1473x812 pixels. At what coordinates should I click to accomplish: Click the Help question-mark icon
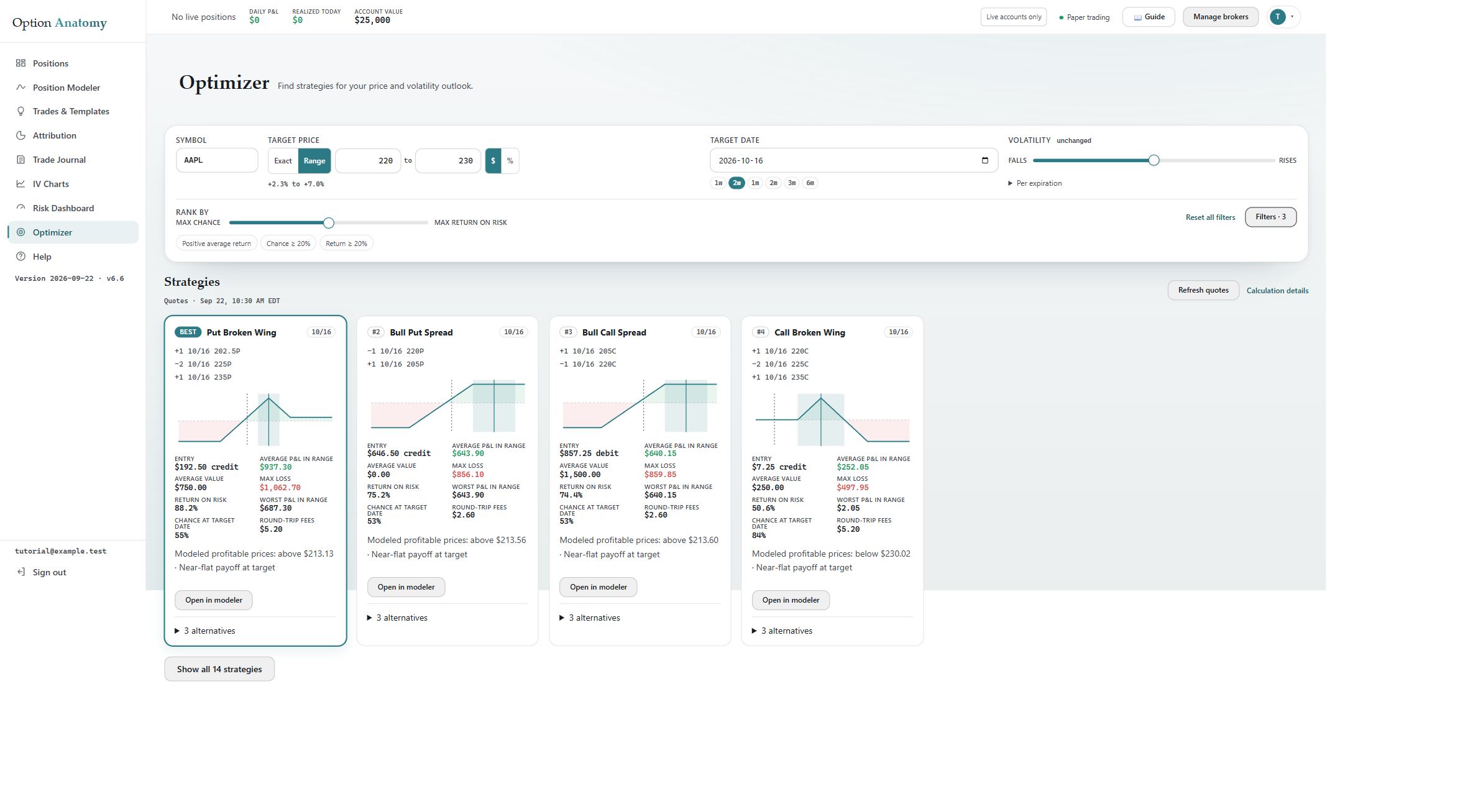pyautogui.click(x=21, y=257)
